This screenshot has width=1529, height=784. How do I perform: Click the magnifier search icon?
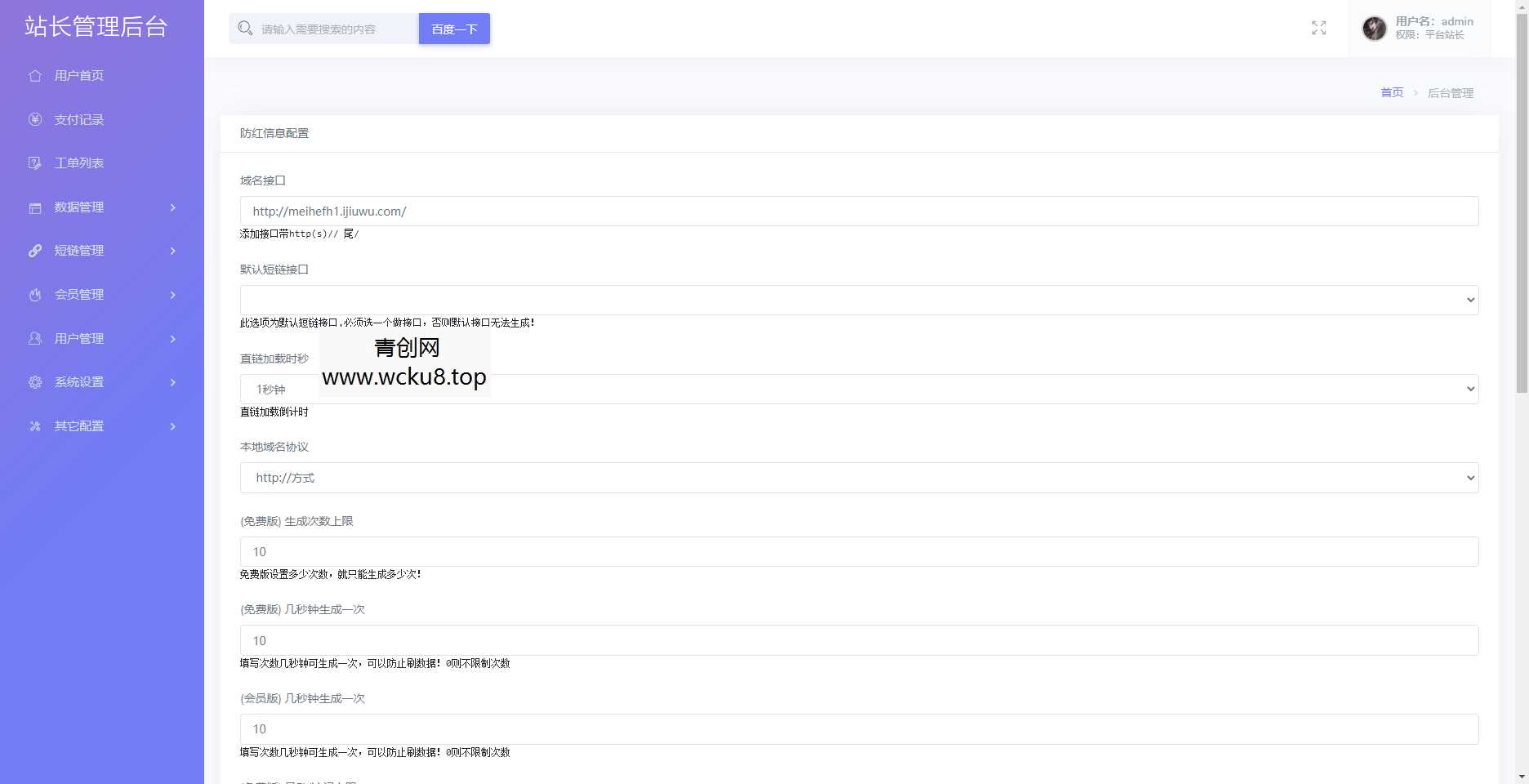[x=245, y=29]
